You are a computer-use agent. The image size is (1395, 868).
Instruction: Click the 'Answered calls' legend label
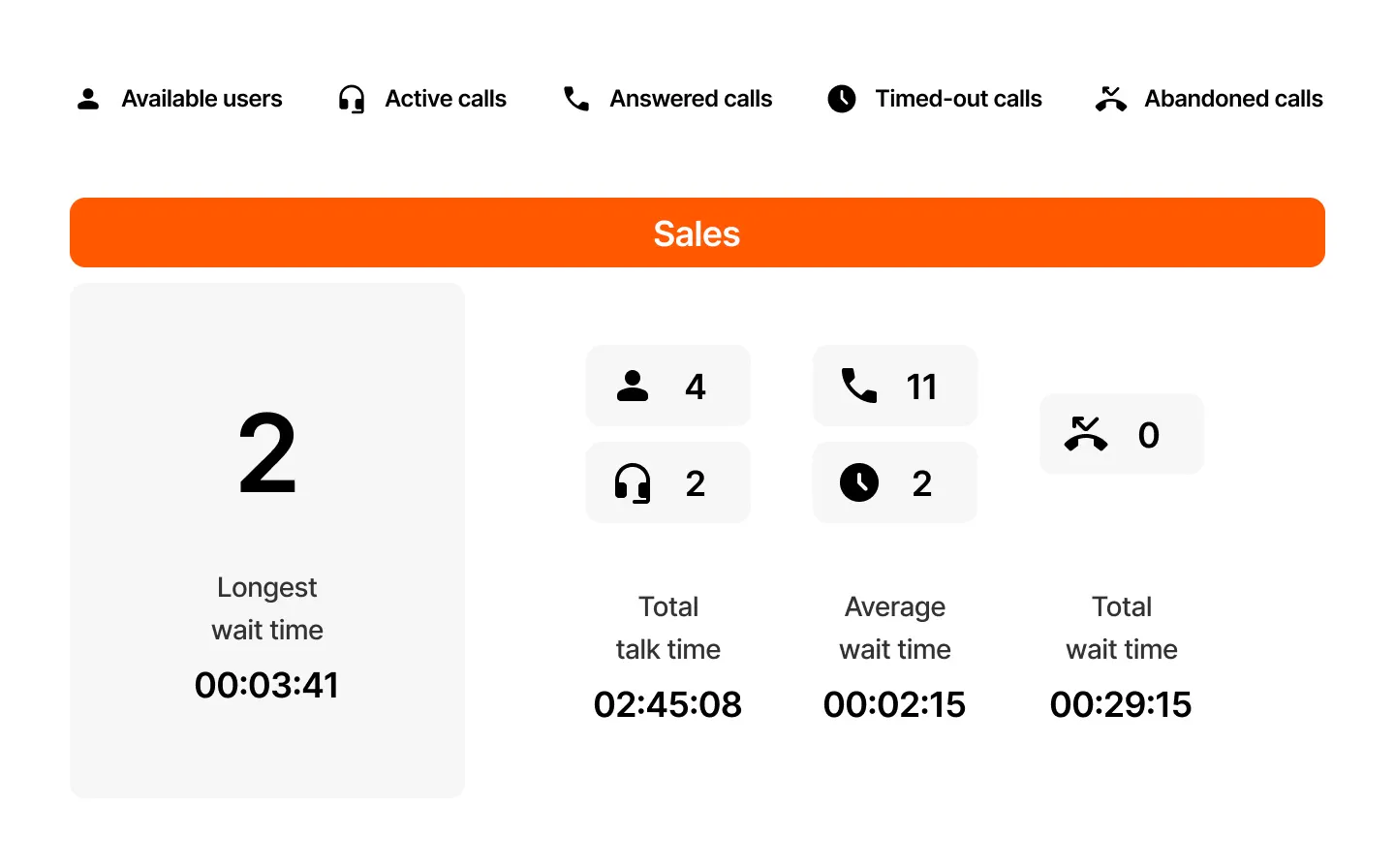click(691, 99)
